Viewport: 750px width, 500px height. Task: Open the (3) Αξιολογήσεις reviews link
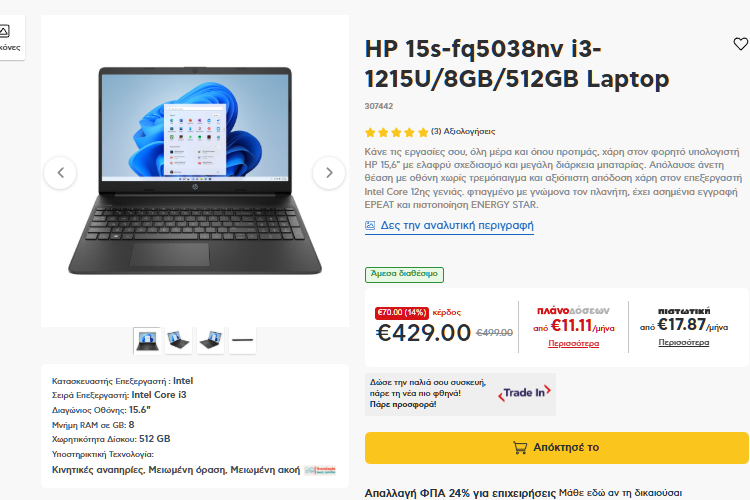[x=463, y=132]
